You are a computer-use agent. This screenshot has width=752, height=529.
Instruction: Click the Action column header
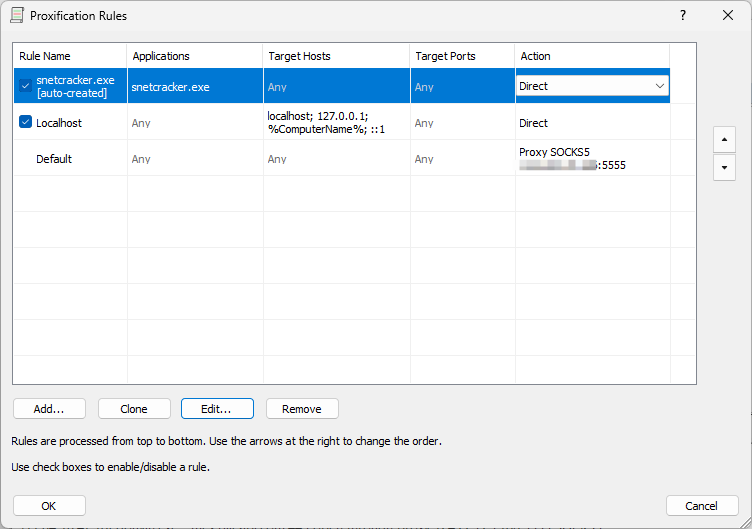tap(592, 56)
